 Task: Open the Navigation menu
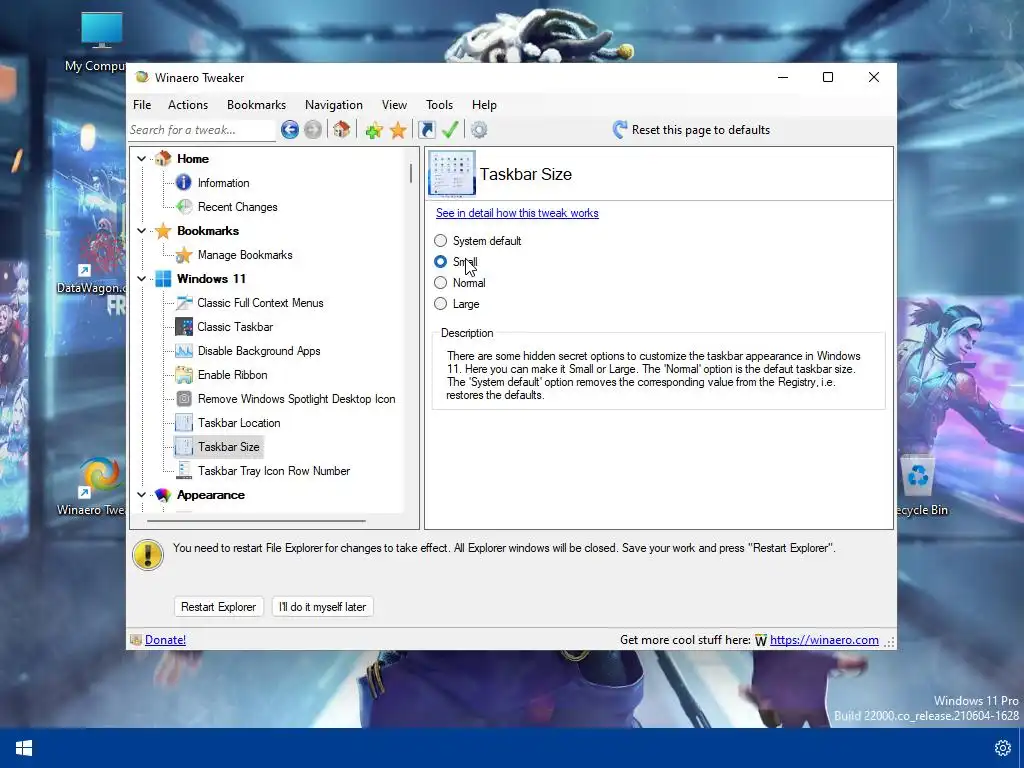coord(334,105)
